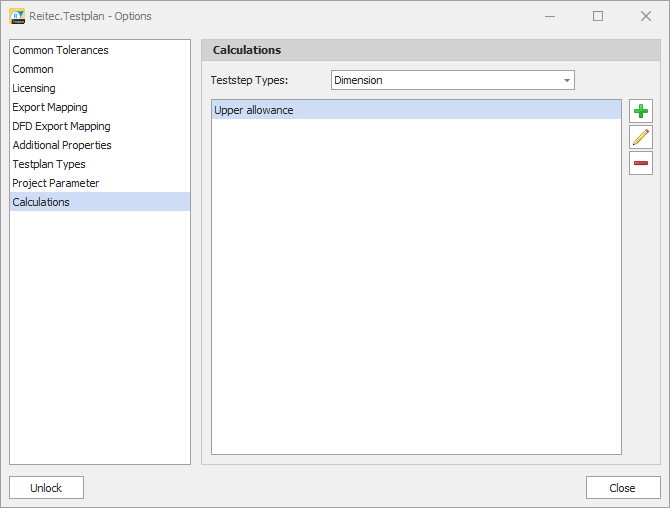This screenshot has width=670, height=508.
Task: Go to Export Mapping settings
Action: pos(50,107)
